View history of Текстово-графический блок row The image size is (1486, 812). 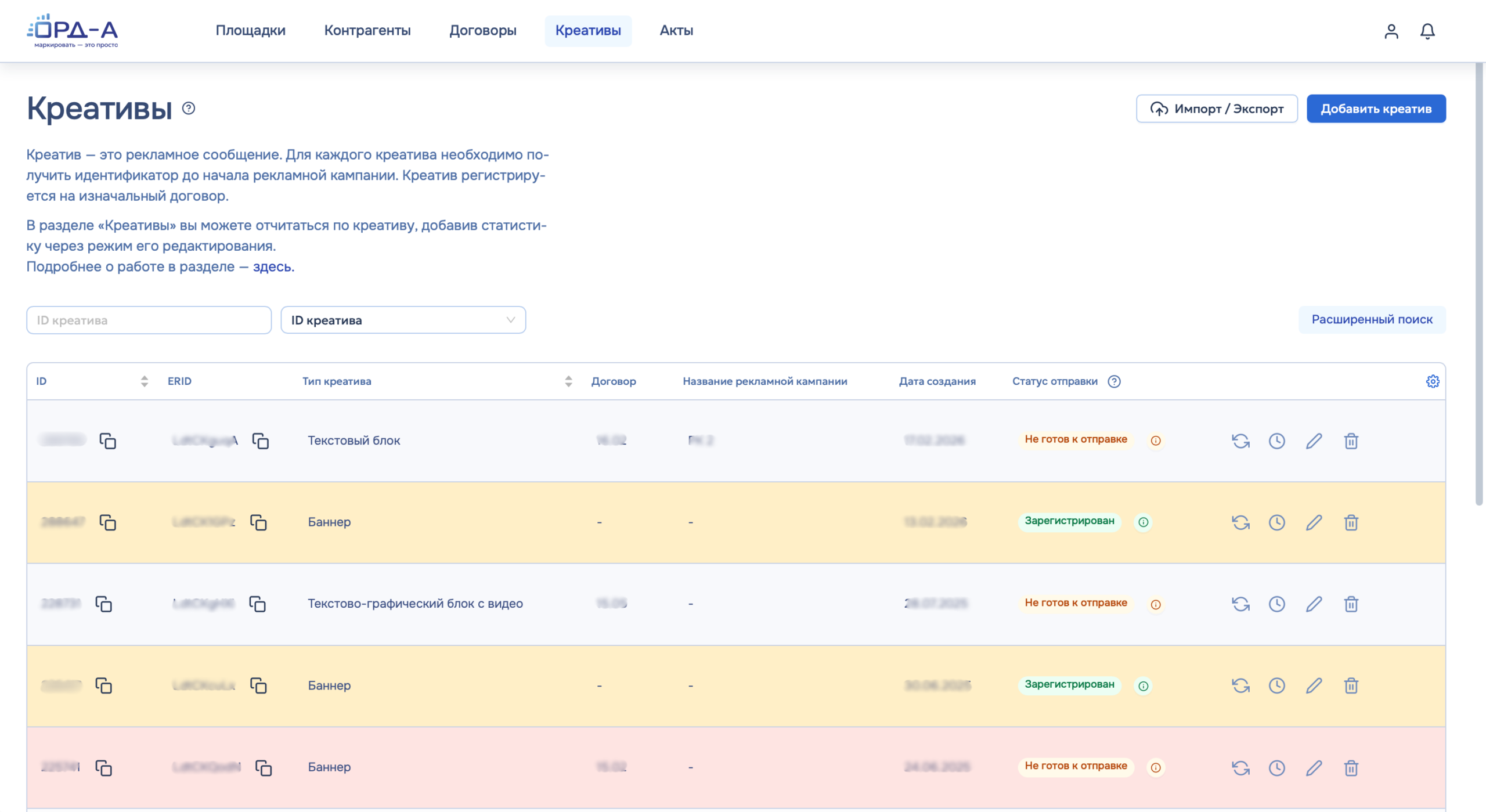(1276, 604)
